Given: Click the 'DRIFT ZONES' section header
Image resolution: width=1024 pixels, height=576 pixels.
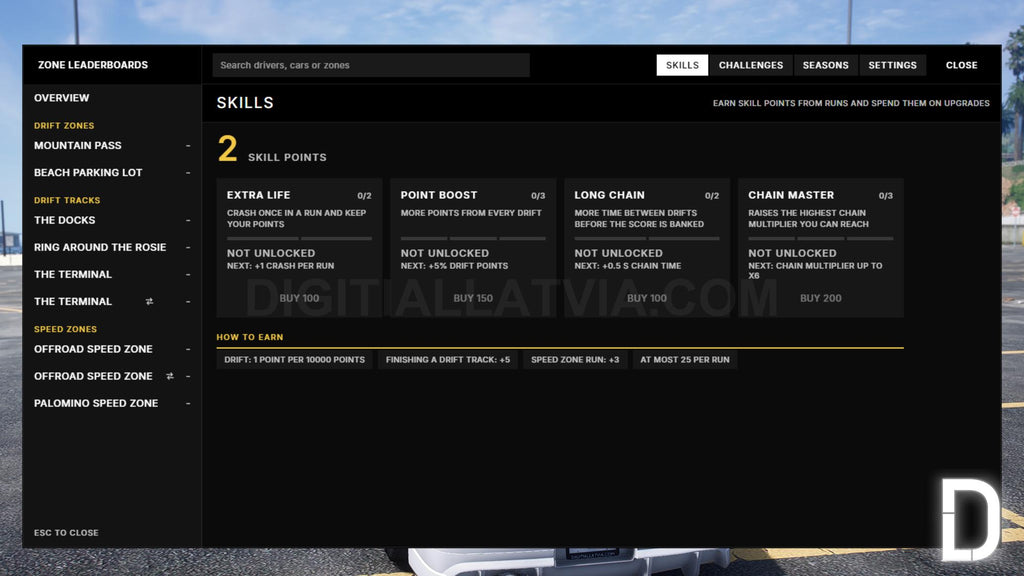Looking at the screenshot, I should [x=64, y=125].
